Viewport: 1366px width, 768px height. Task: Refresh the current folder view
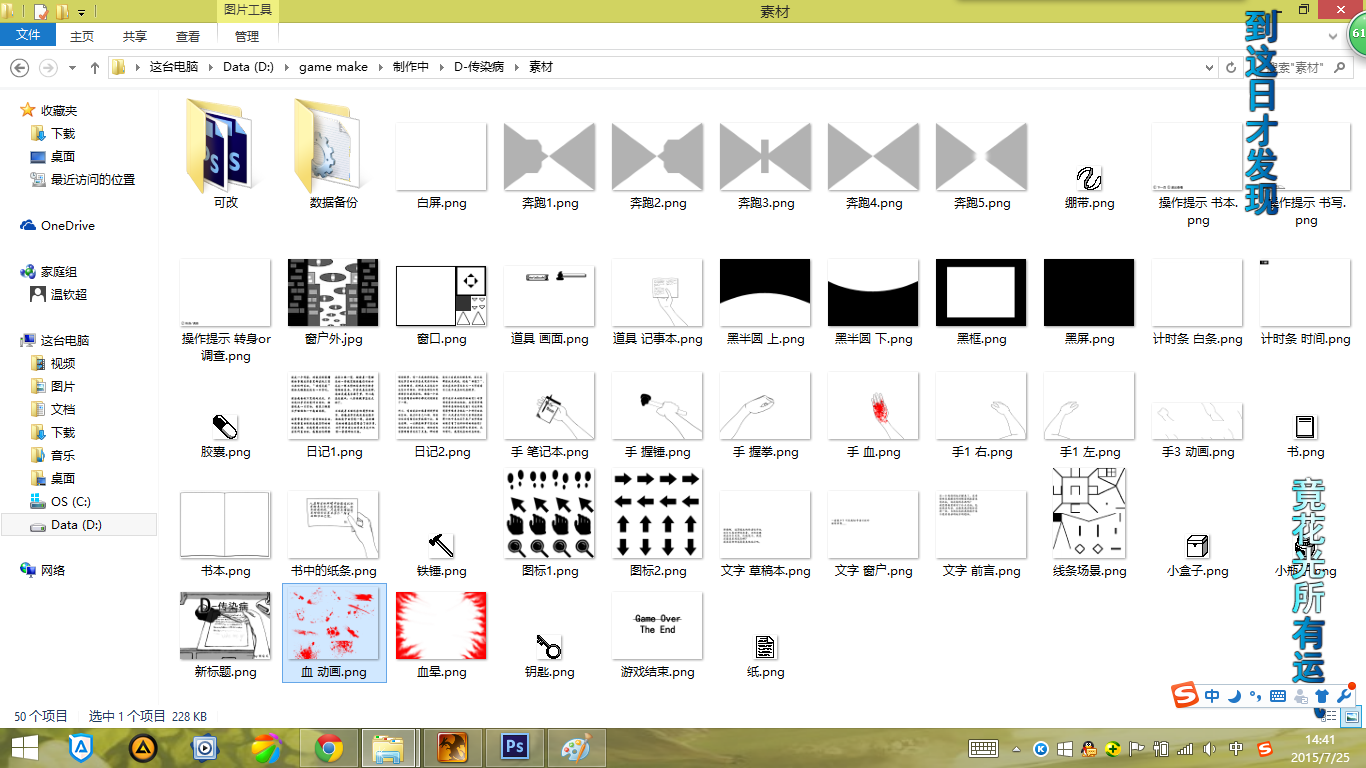click(1231, 67)
